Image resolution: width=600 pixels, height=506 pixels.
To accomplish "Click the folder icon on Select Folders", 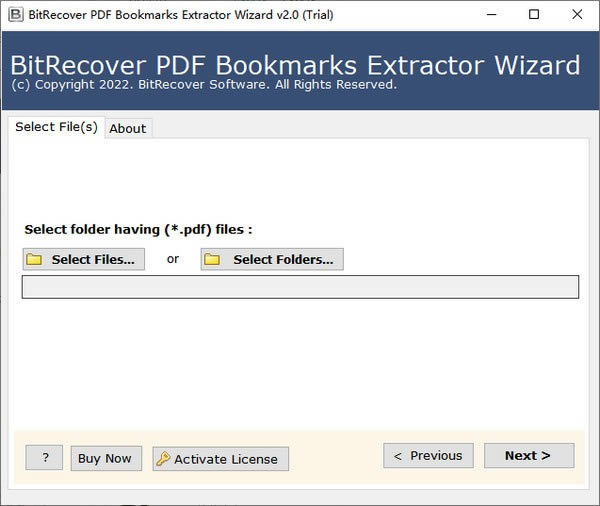I will 212,260.
